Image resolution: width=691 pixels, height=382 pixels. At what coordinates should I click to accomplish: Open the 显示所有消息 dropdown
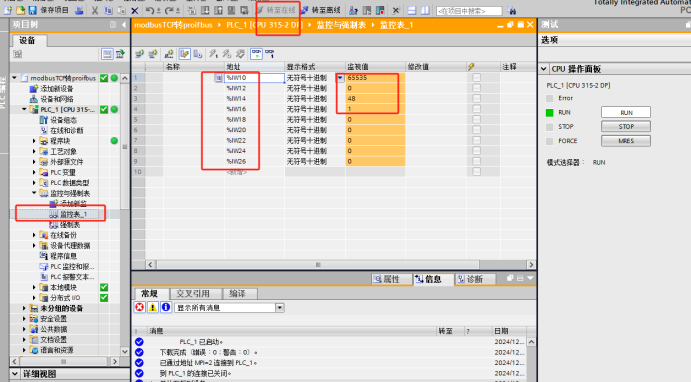(x=280, y=308)
